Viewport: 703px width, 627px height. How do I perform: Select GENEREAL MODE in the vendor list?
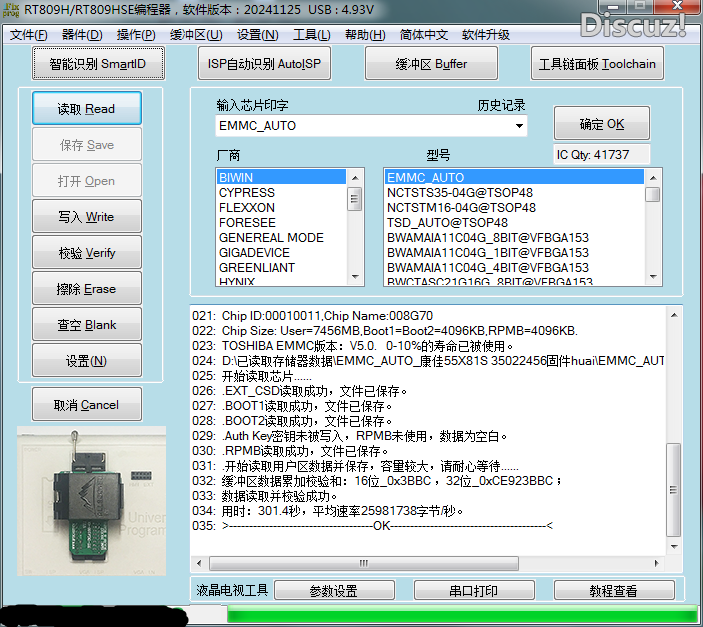pyautogui.click(x=281, y=237)
